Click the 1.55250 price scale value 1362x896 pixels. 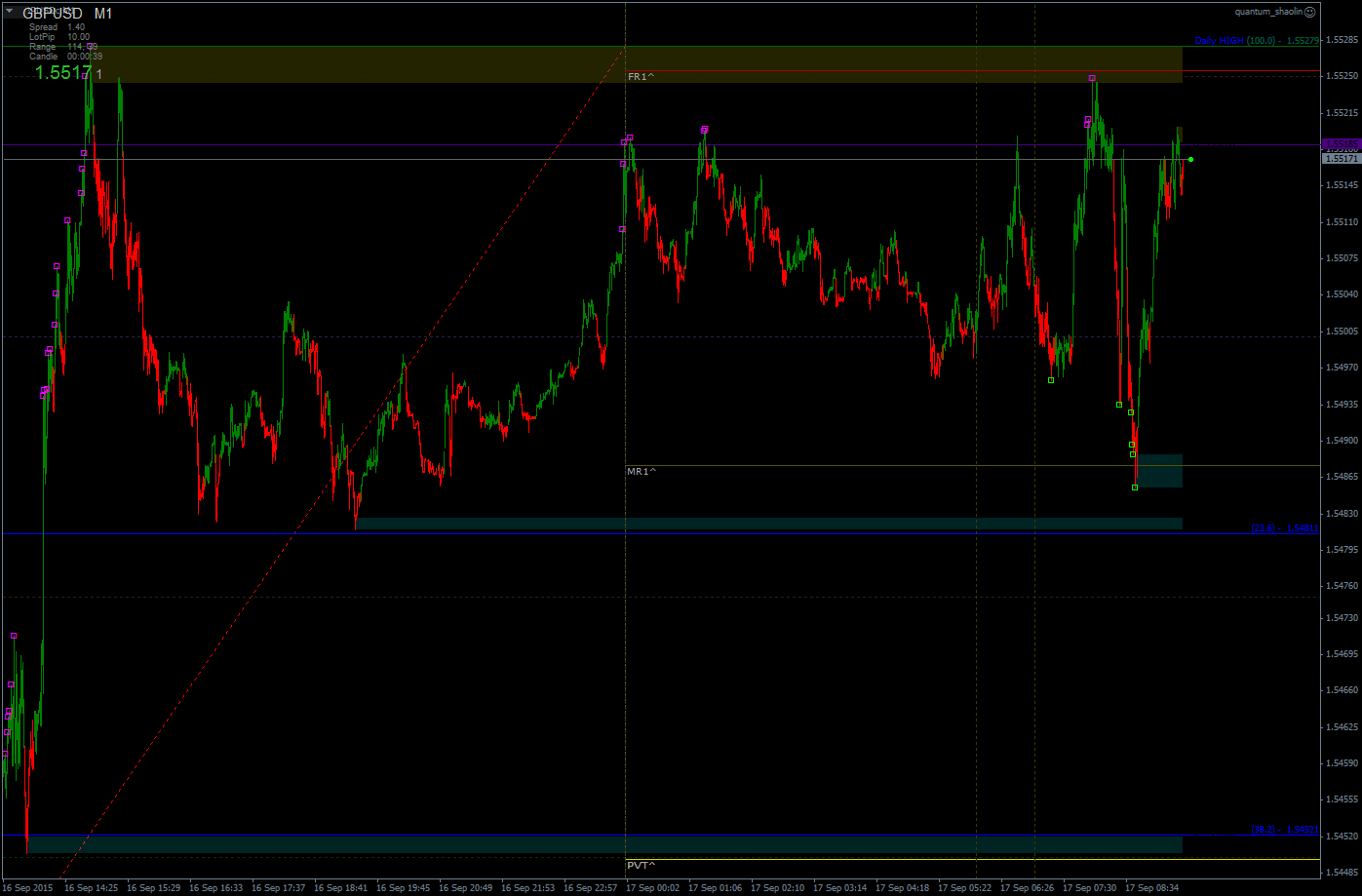[x=1343, y=76]
